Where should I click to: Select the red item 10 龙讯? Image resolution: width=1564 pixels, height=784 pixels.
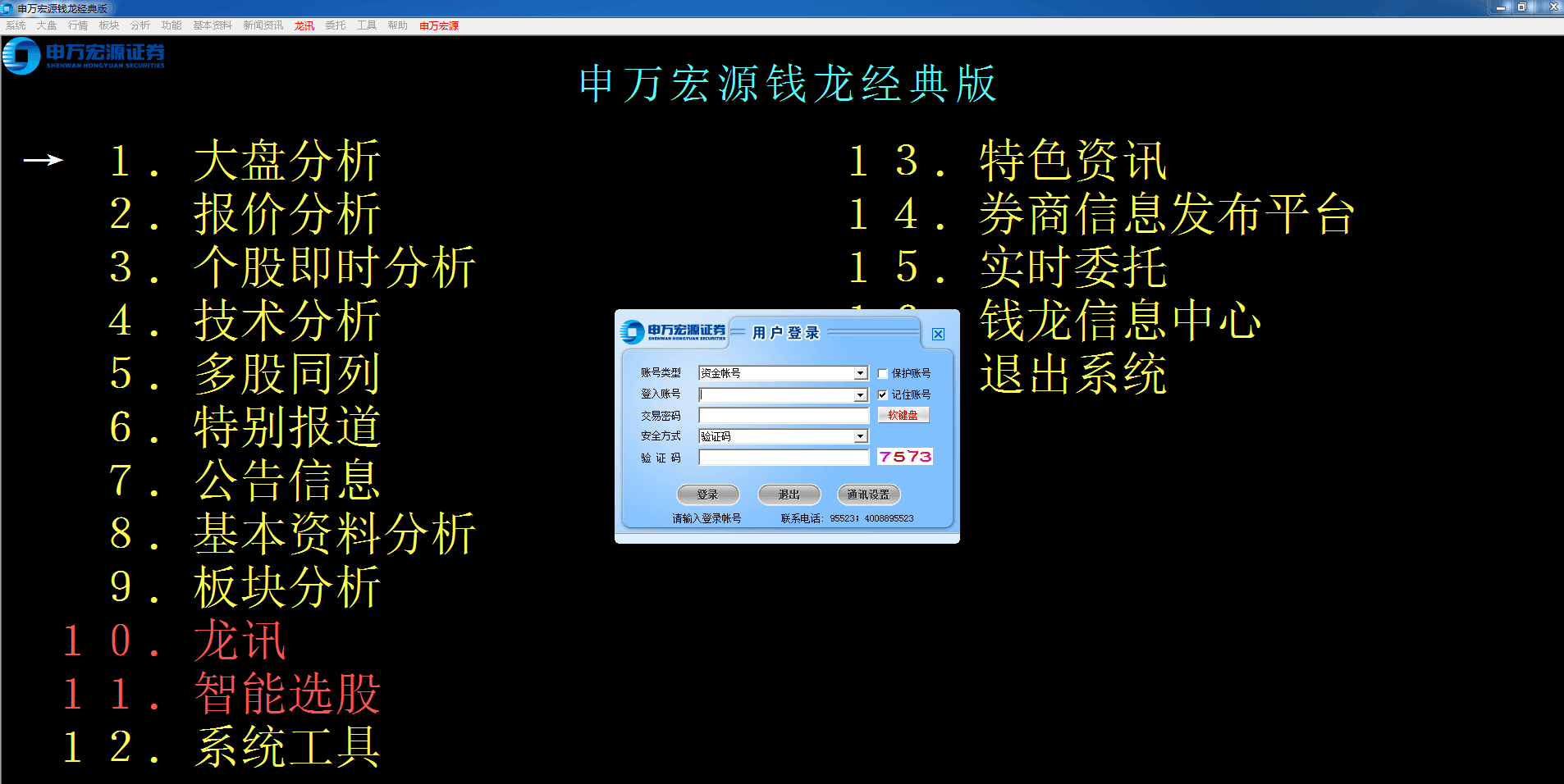click(x=174, y=640)
